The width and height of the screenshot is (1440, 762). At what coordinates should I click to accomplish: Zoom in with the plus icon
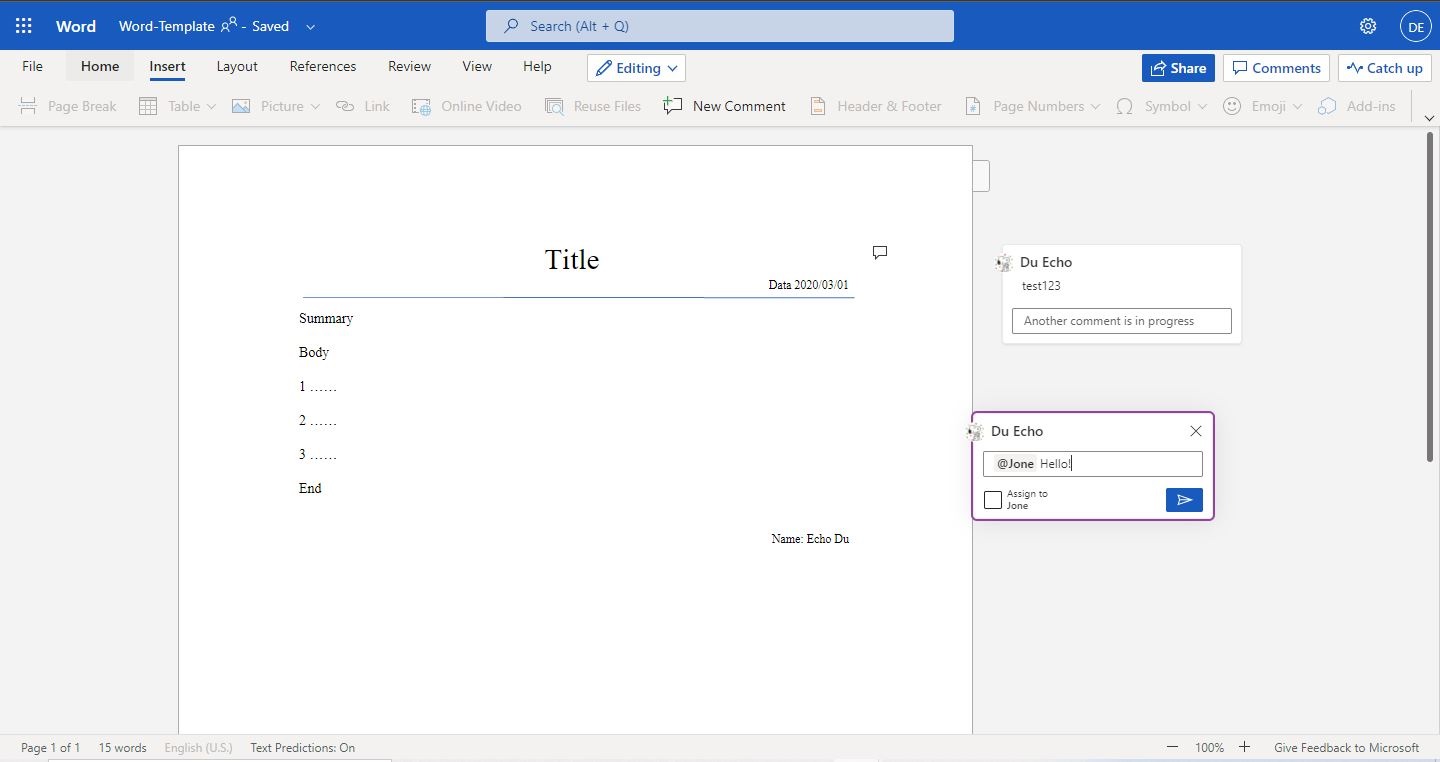(1244, 747)
